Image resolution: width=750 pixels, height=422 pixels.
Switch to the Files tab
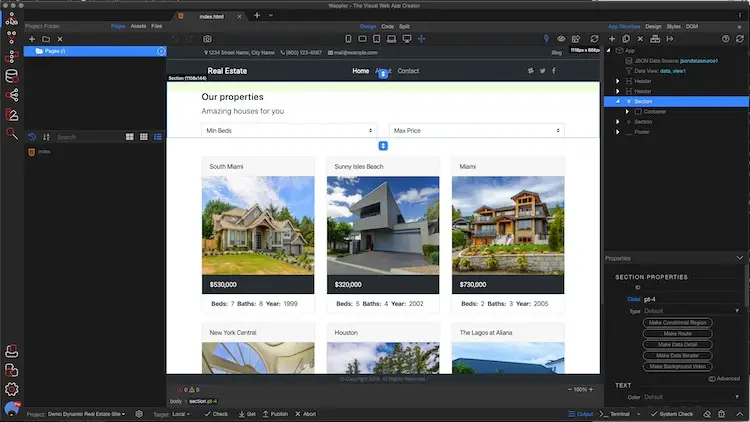(156, 26)
